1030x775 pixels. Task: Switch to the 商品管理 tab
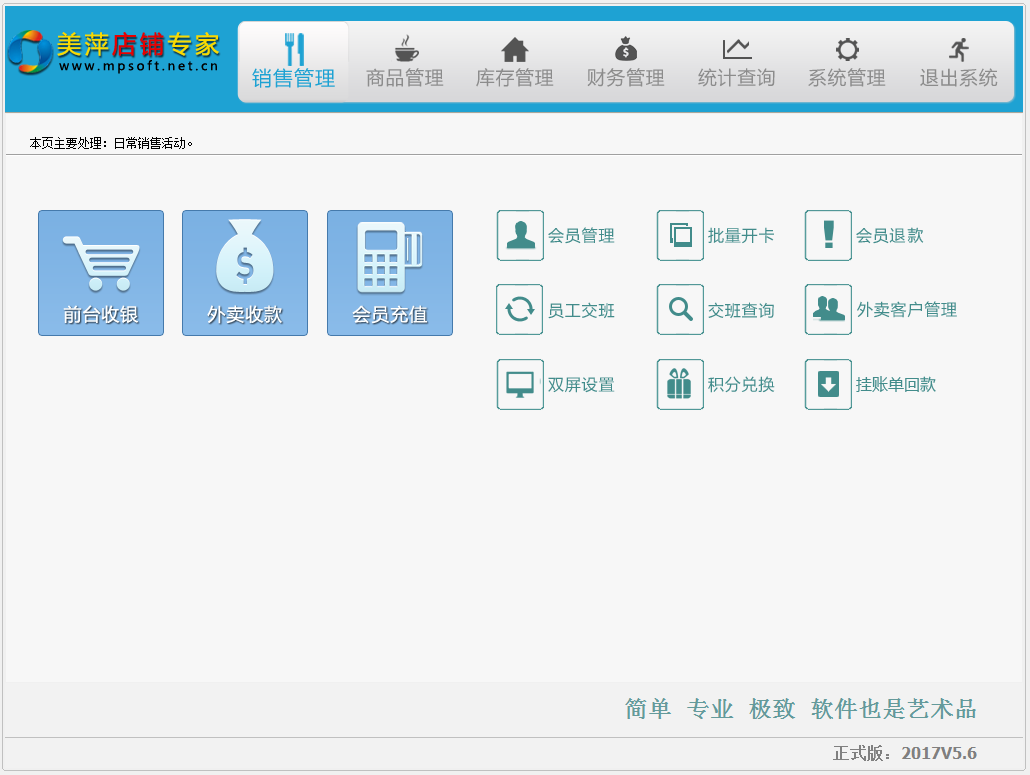[x=405, y=62]
